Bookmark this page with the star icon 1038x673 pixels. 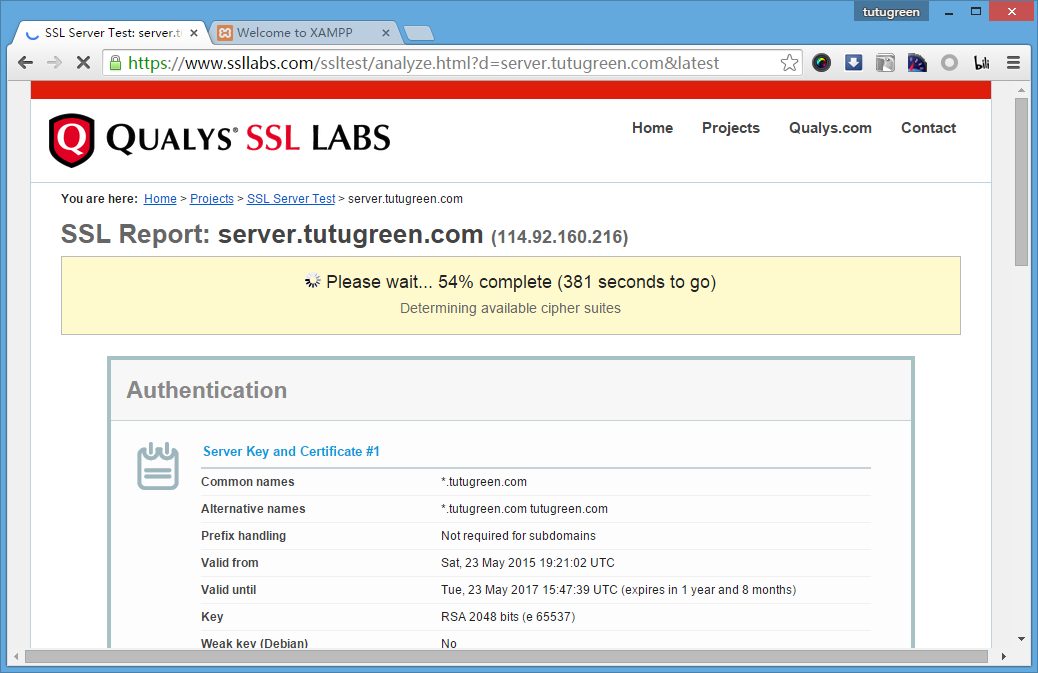pos(788,63)
